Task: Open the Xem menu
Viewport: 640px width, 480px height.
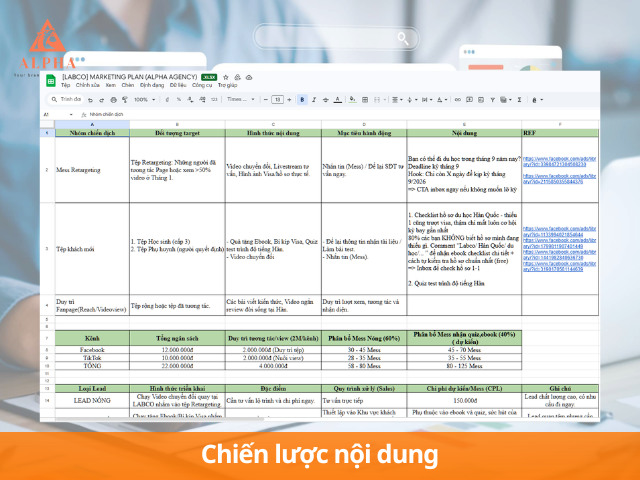Action: click(111, 85)
